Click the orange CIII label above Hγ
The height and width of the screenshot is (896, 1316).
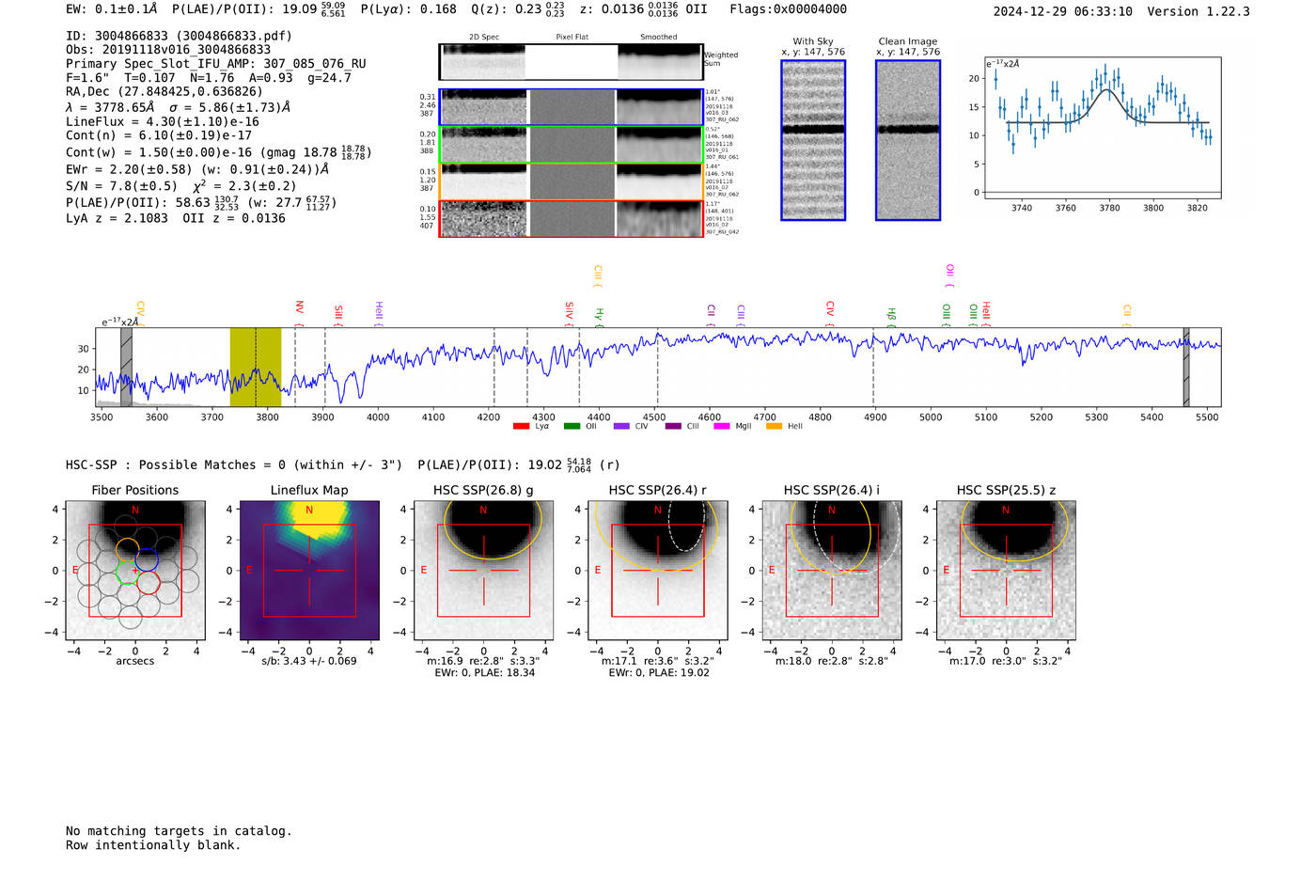(597, 275)
